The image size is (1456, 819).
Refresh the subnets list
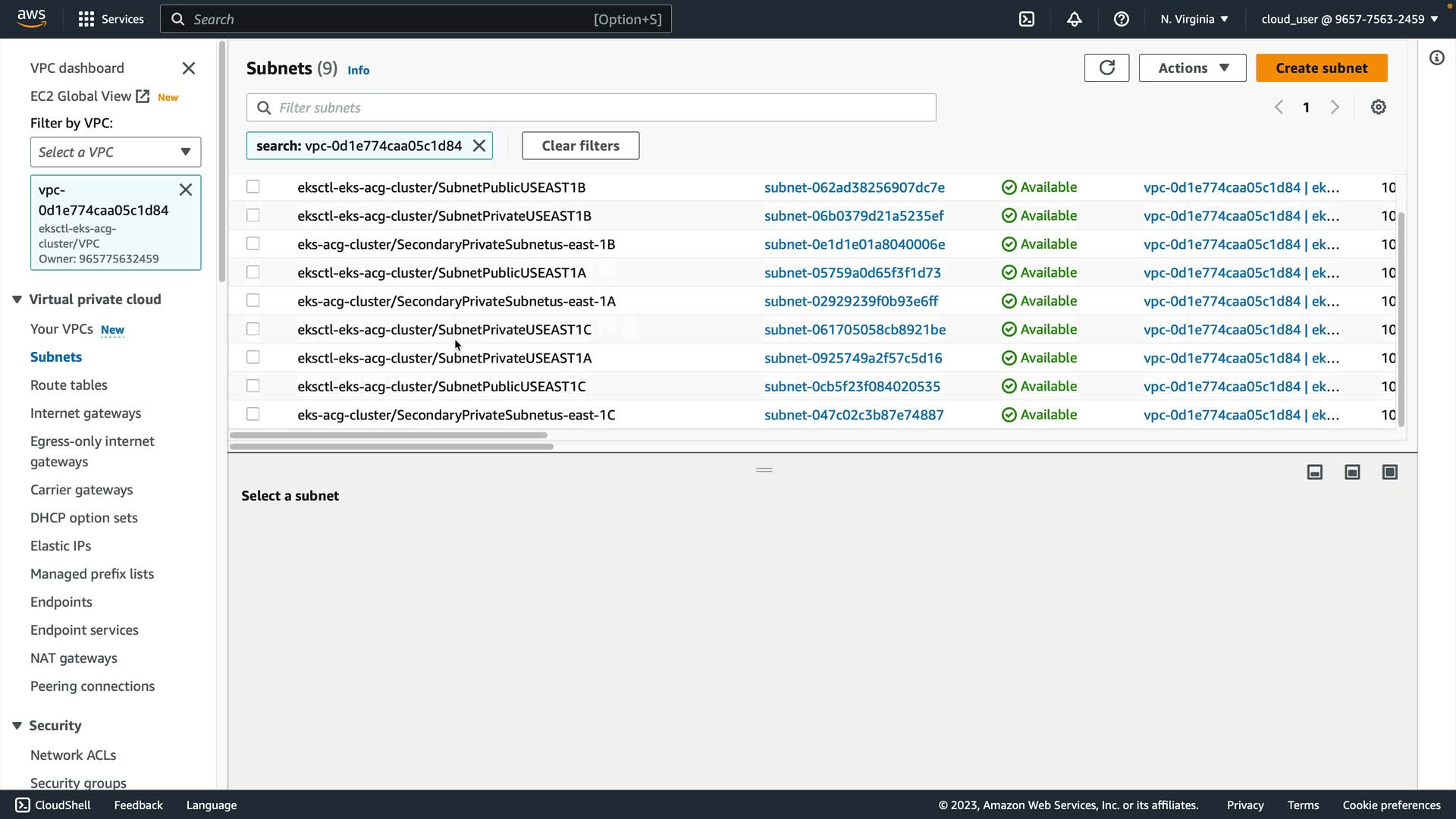[x=1106, y=68]
